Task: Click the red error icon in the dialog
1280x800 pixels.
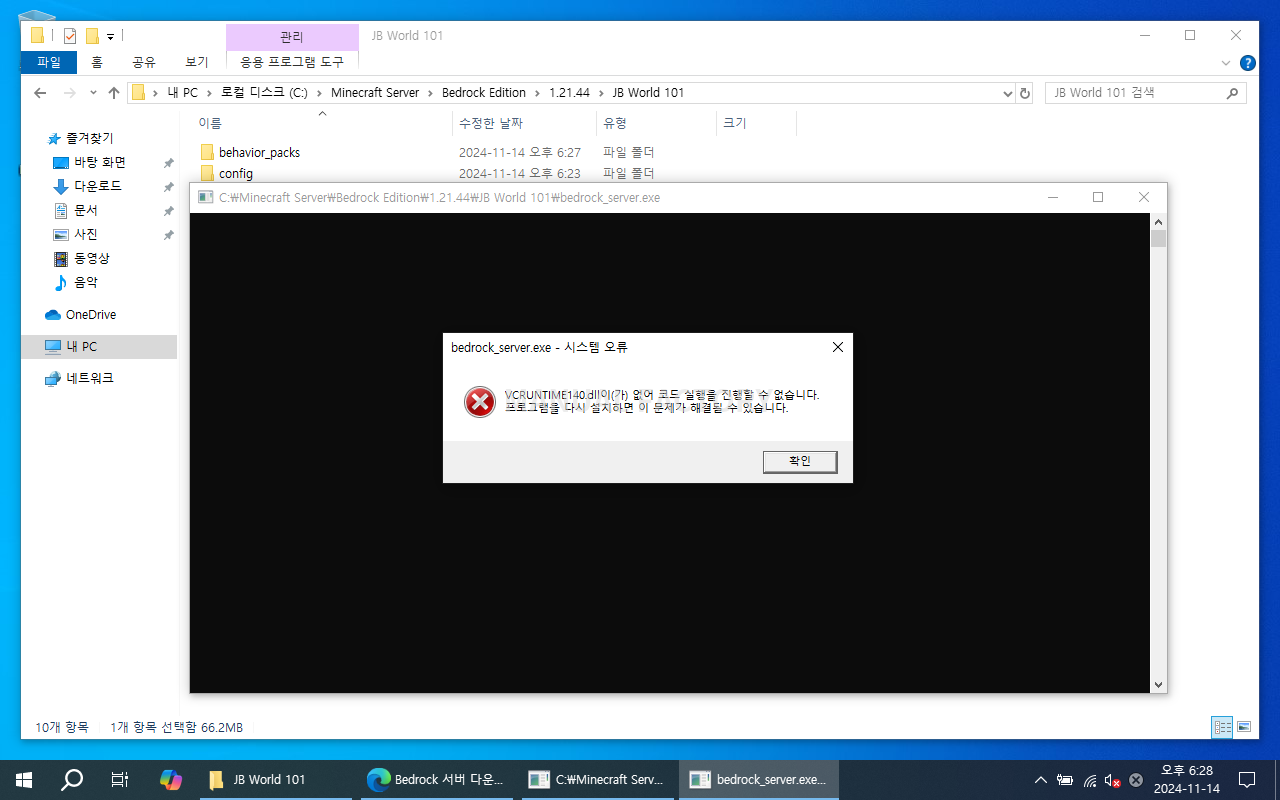Action: click(x=480, y=402)
